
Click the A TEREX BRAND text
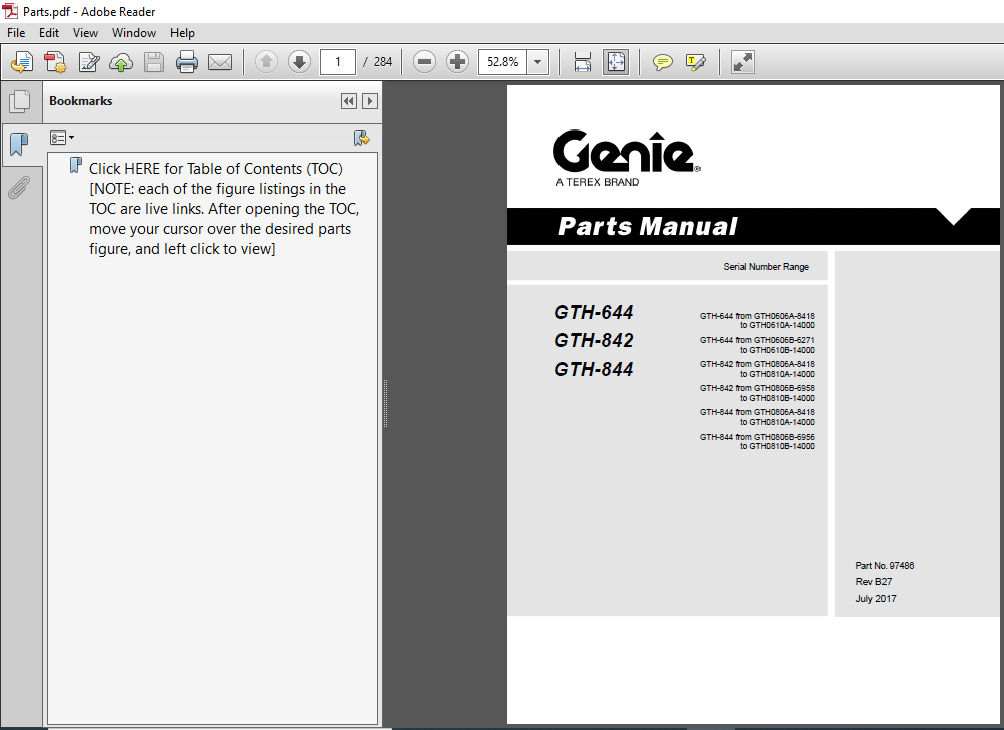tap(597, 182)
